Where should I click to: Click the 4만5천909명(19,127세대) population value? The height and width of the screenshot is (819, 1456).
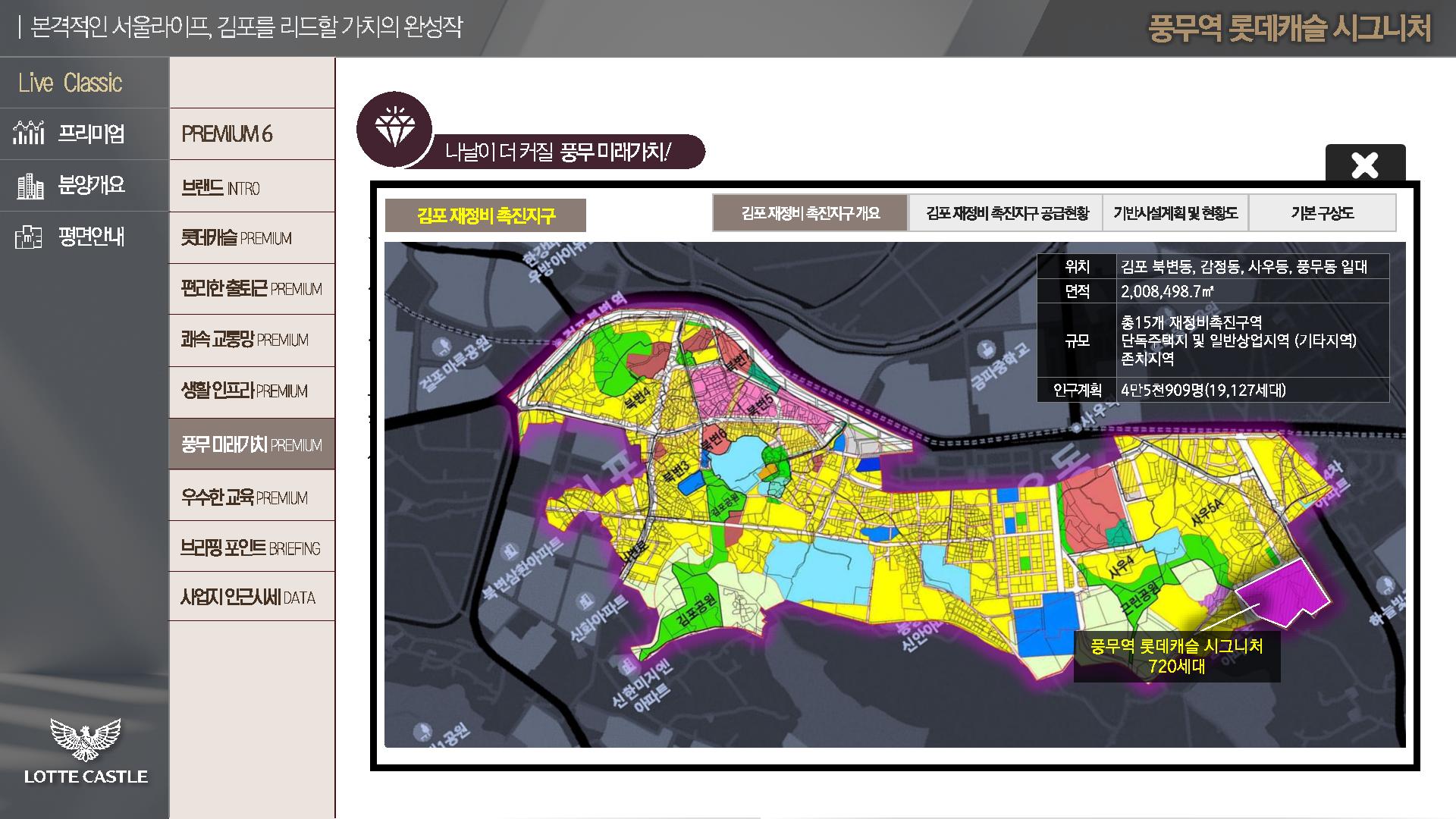tap(1203, 391)
